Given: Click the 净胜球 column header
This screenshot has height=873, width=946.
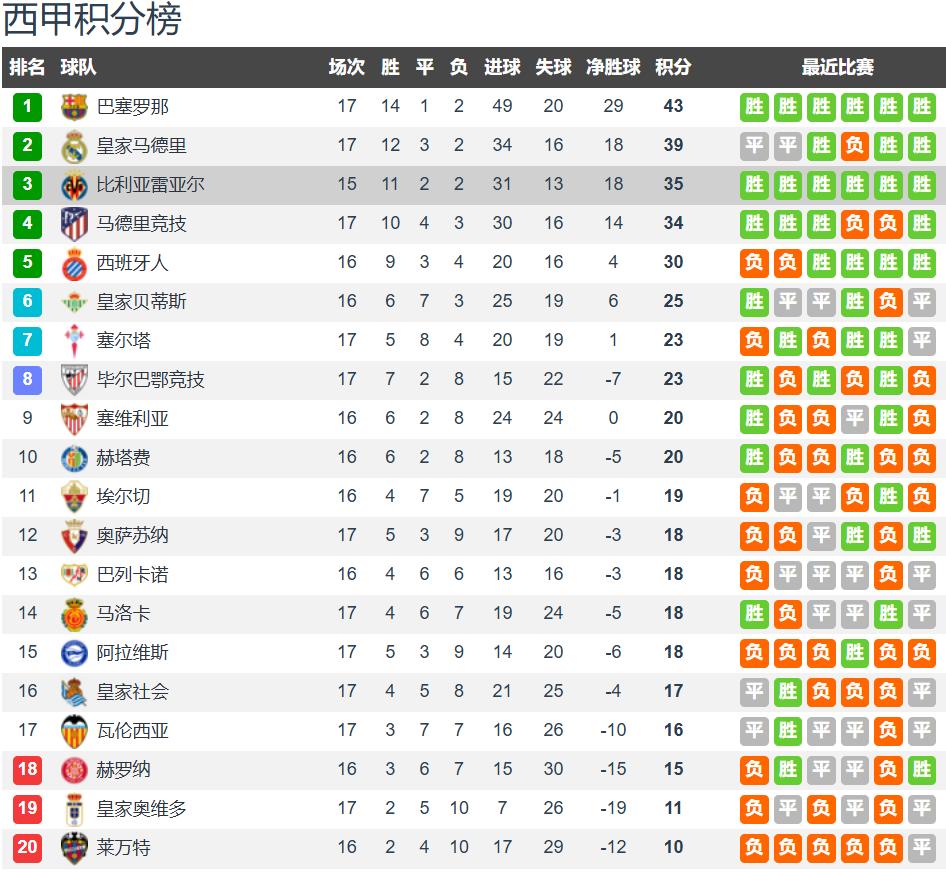Looking at the screenshot, I should coord(613,67).
